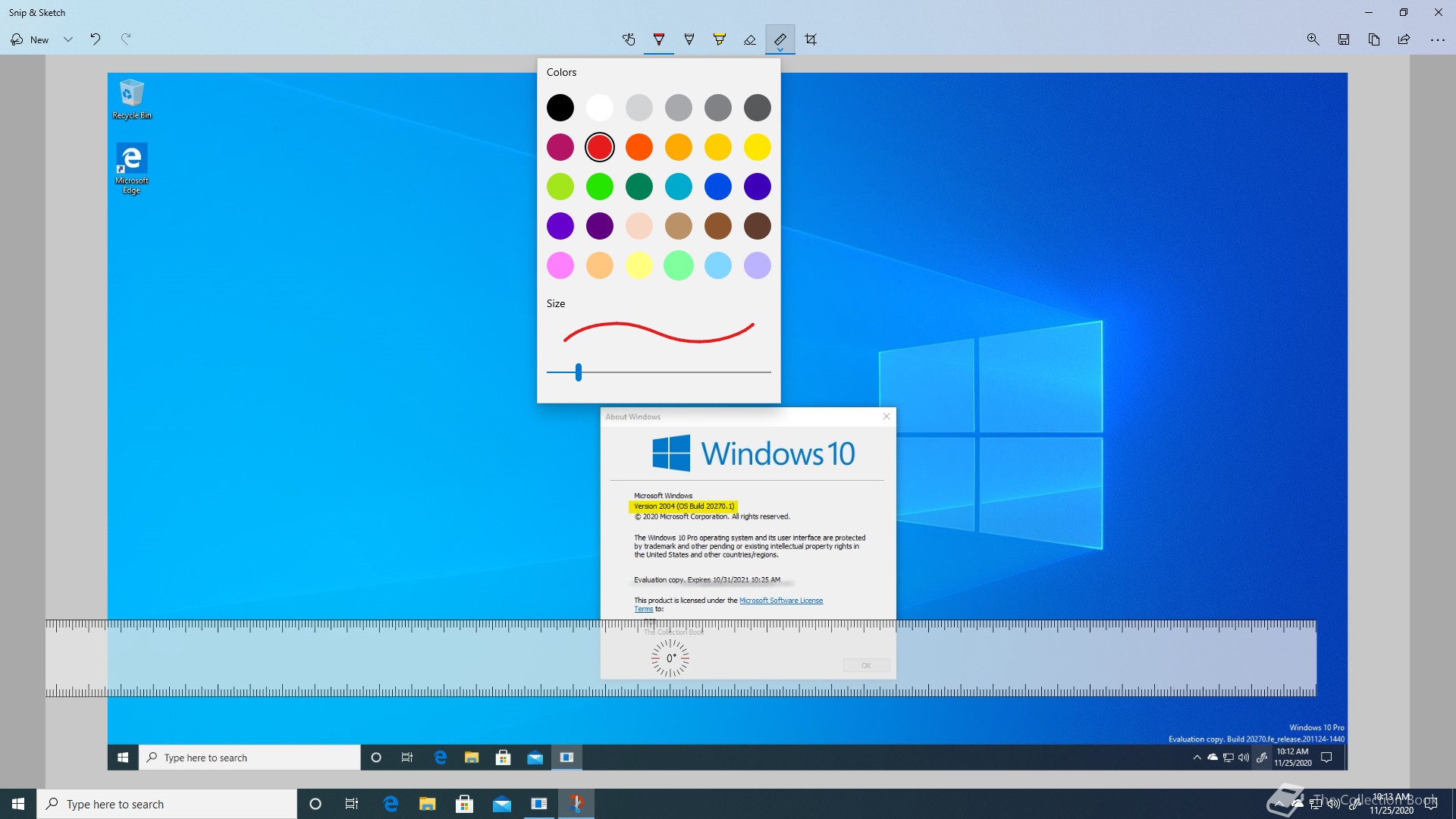Screen dimensions: 1456x819
Task: Adjust the pen Size slider handle
Action: tap(579, 372)
